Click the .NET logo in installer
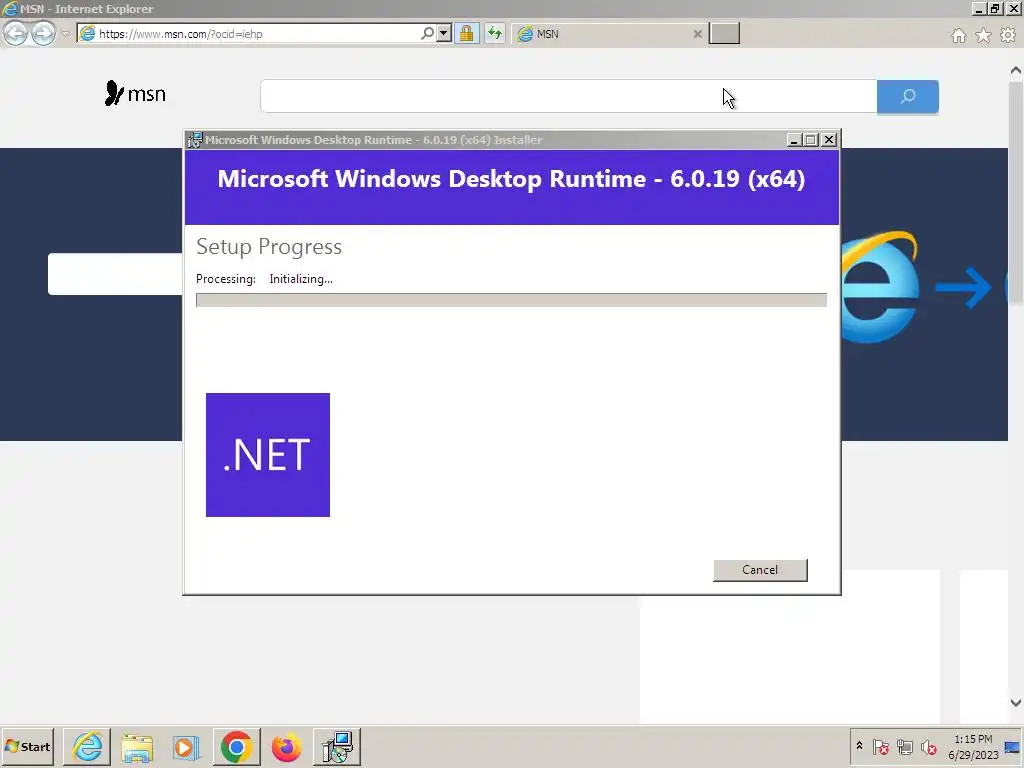The width and height of the screenshot is (1024, 768). pos(268,455)
